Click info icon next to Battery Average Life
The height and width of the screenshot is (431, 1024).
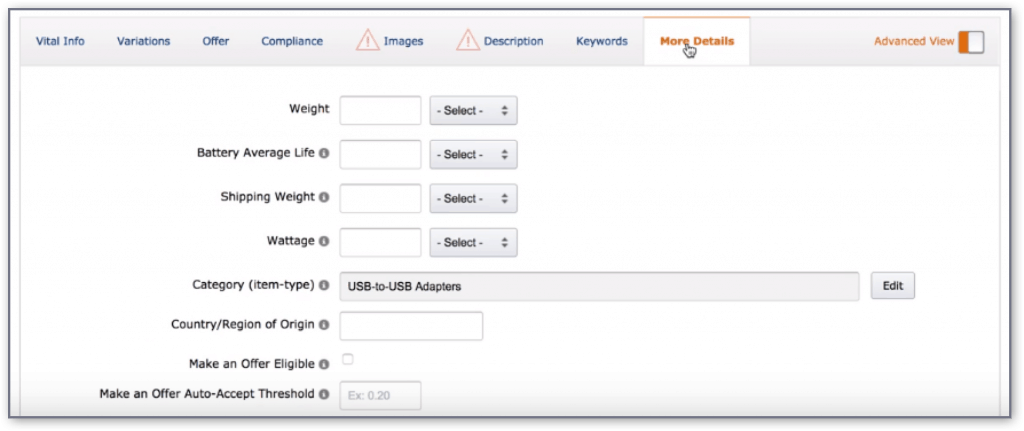coord(324,154)
